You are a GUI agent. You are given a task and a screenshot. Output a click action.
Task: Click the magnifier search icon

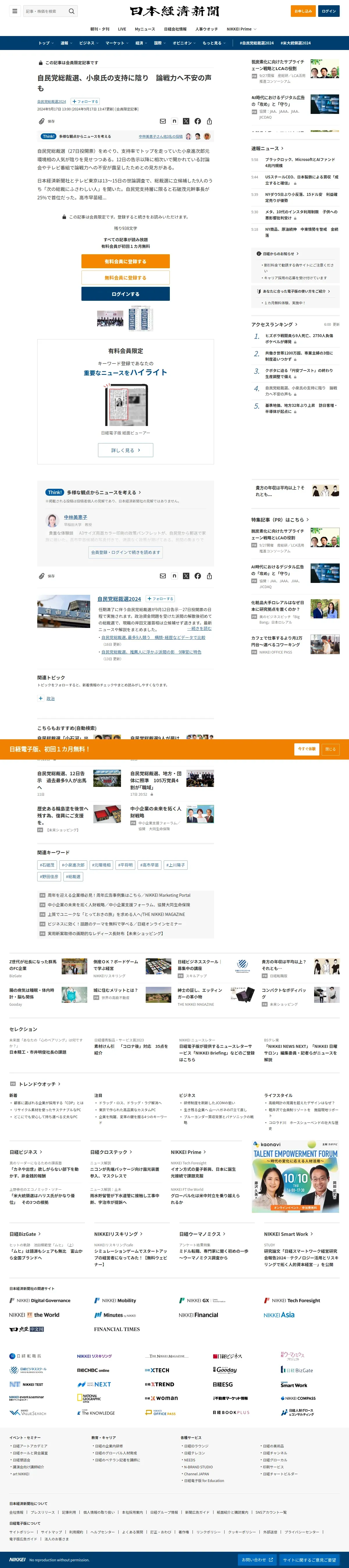pos(71,11)
